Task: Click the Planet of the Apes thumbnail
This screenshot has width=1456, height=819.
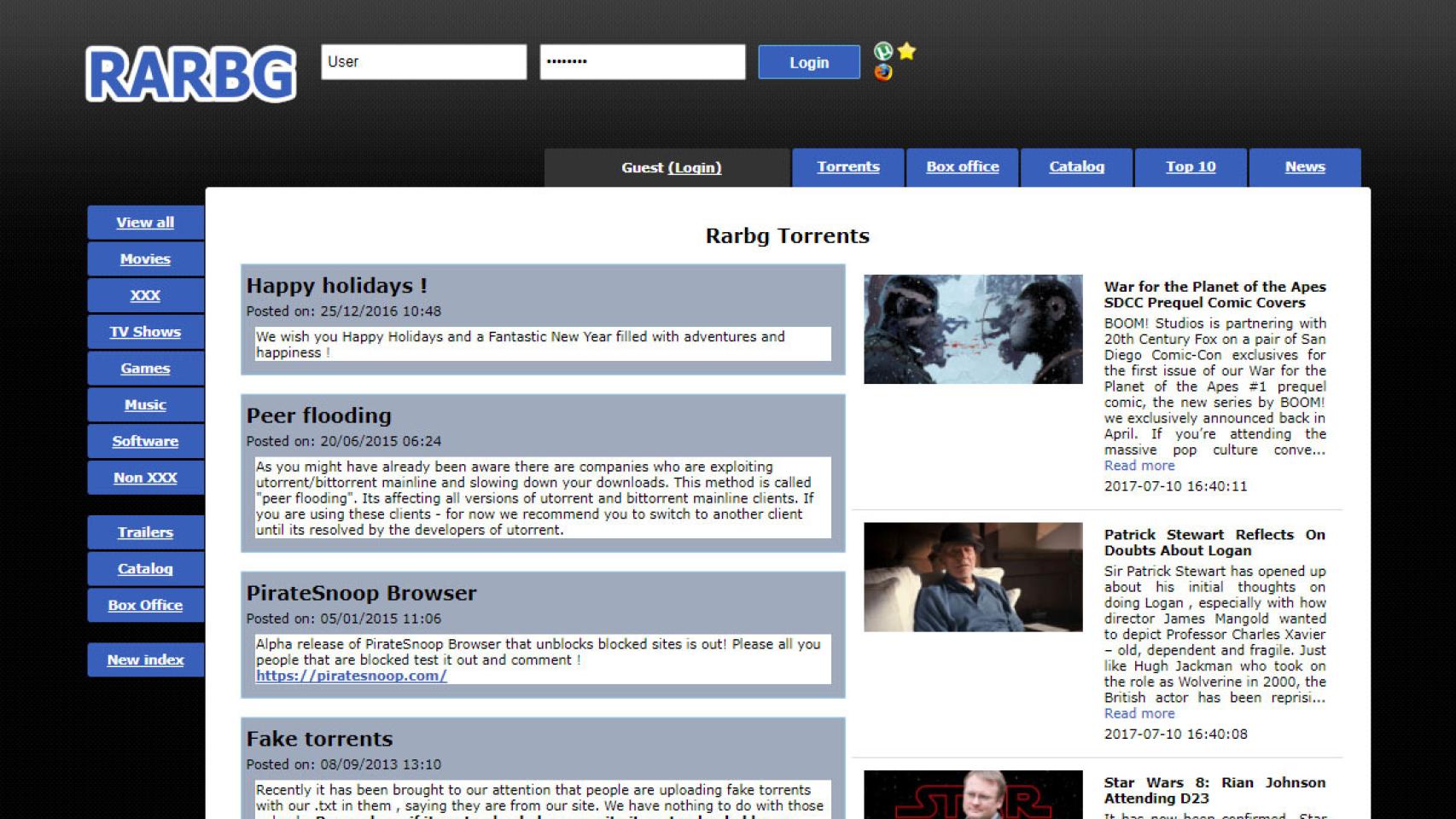Action: [973, 329]
